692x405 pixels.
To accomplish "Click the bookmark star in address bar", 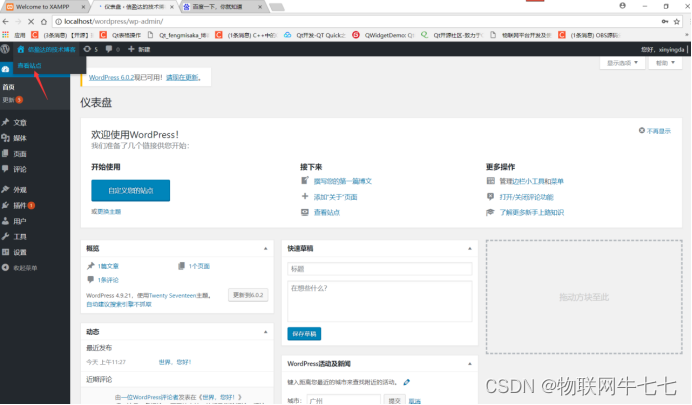I will point(677,21).
